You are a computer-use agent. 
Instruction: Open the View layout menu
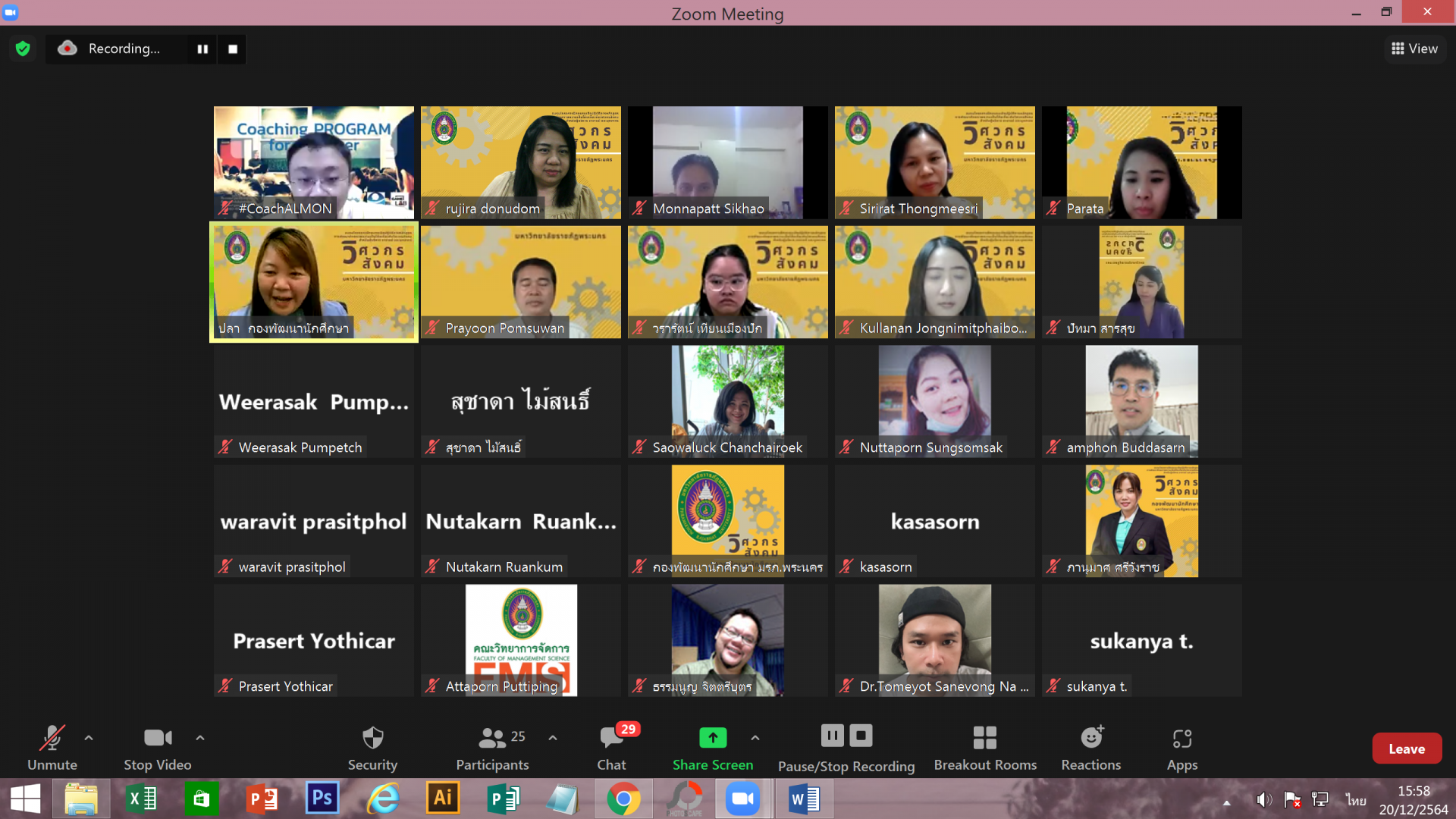pyautogui.click(x=1414, y=49)
